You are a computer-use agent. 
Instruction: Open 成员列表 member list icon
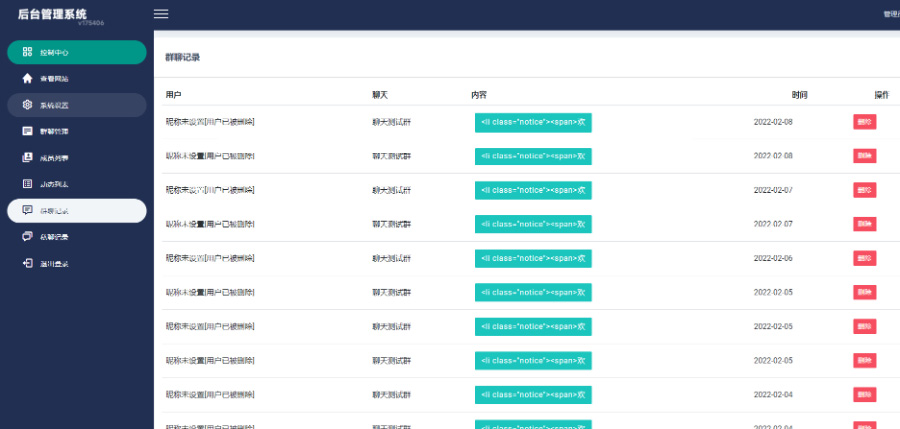[x=27, y=158]
